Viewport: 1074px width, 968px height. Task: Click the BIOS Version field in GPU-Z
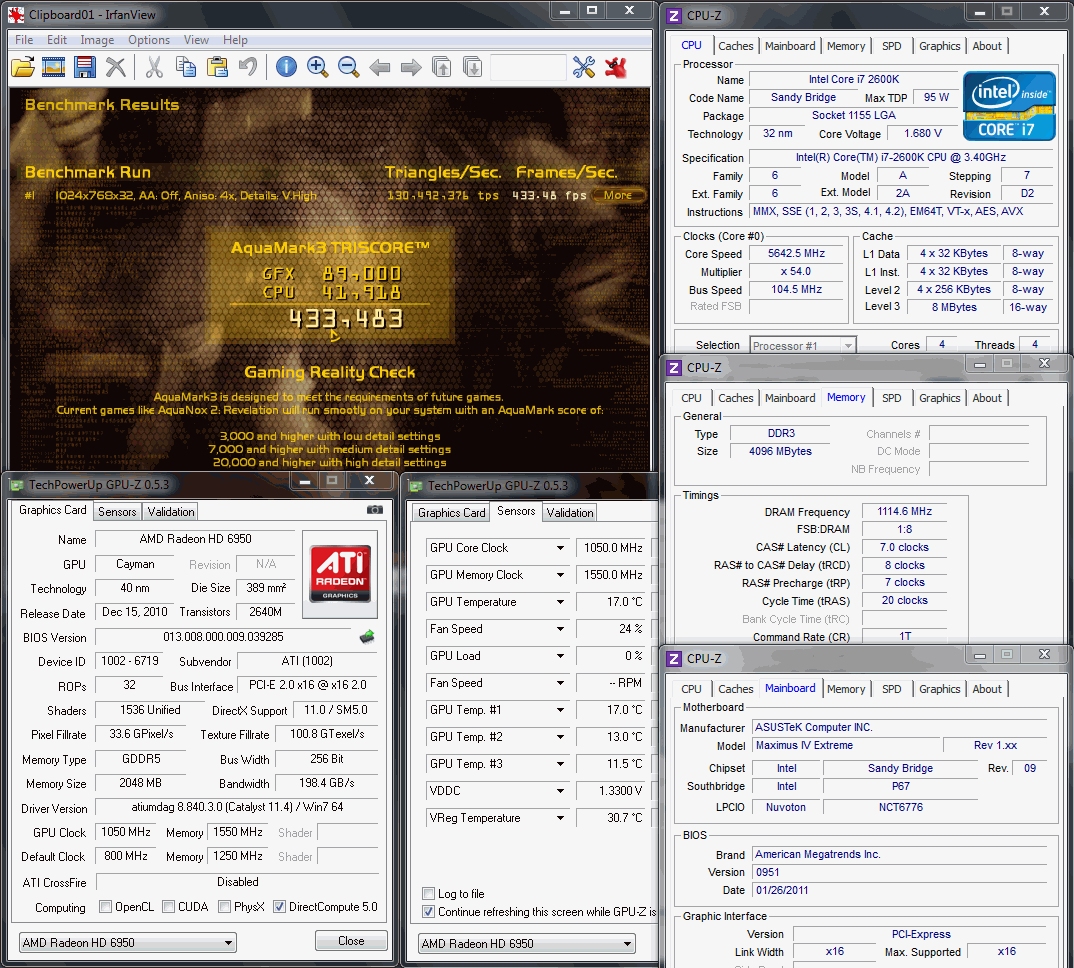point(223,636)
